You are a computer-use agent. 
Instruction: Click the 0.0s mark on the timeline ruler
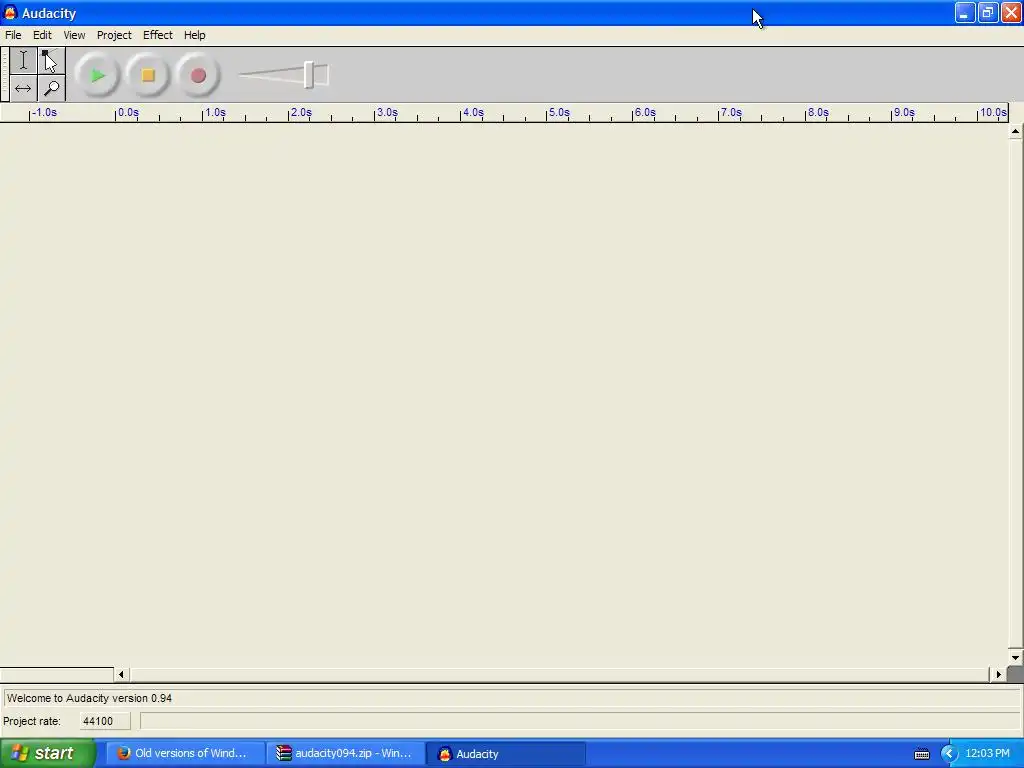click(x=128, y=112)
